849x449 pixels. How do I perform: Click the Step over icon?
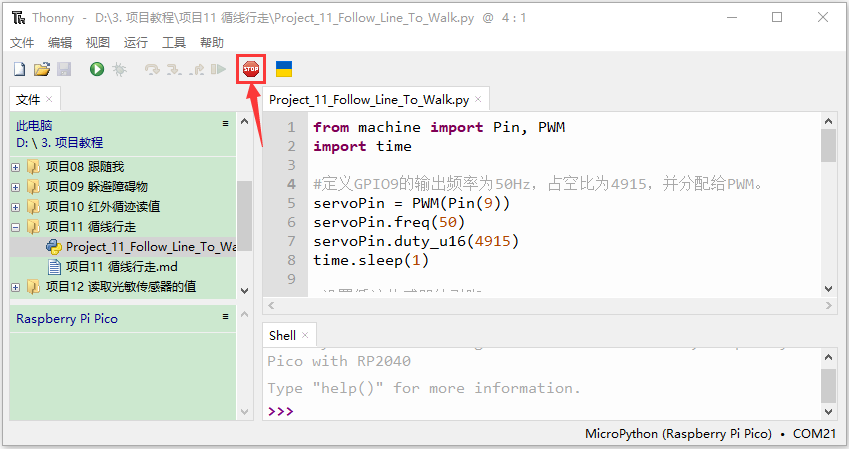point(152,69)
